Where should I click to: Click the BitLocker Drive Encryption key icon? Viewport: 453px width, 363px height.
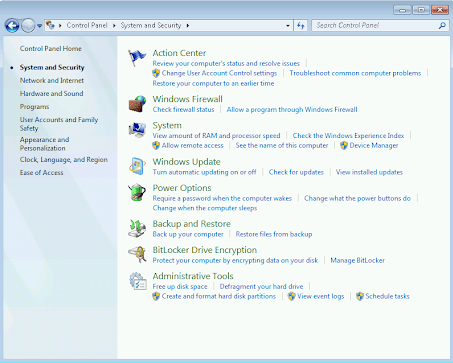click(x=137, y=254)
